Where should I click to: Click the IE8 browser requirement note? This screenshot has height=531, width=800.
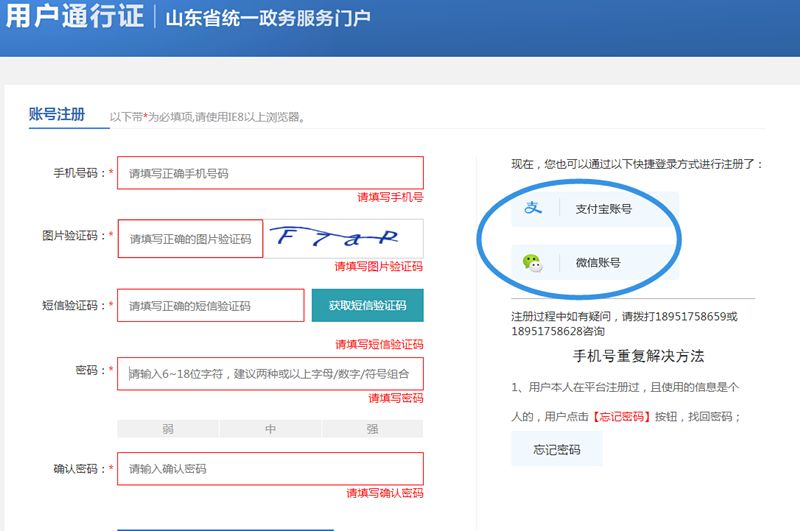pos(208,117)
